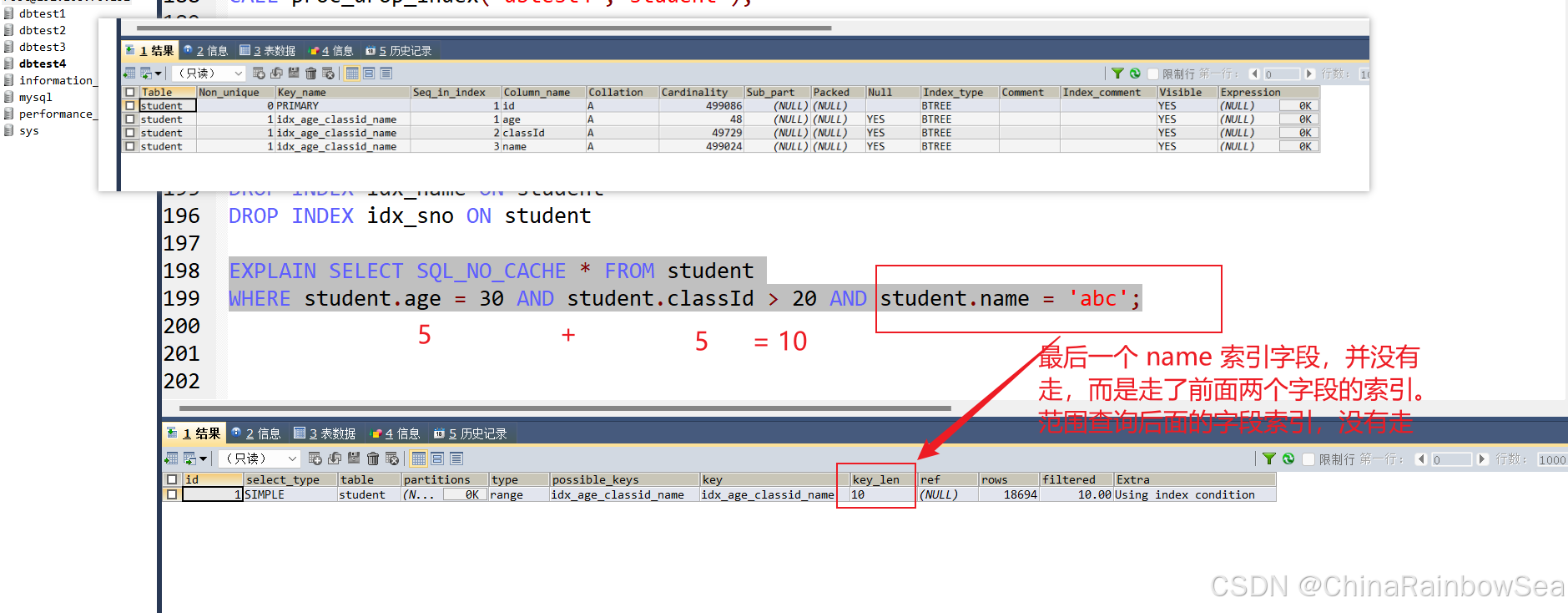The height and width of the screenshot is (613, 1568).
Task: Check the SIMPLE row checkbox in lower grid
Action: (172, 494)
